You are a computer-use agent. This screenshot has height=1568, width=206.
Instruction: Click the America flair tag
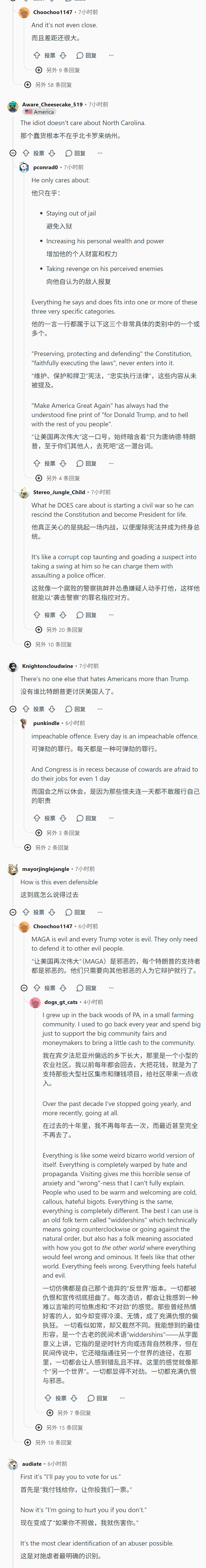click(x=40, y=112)
